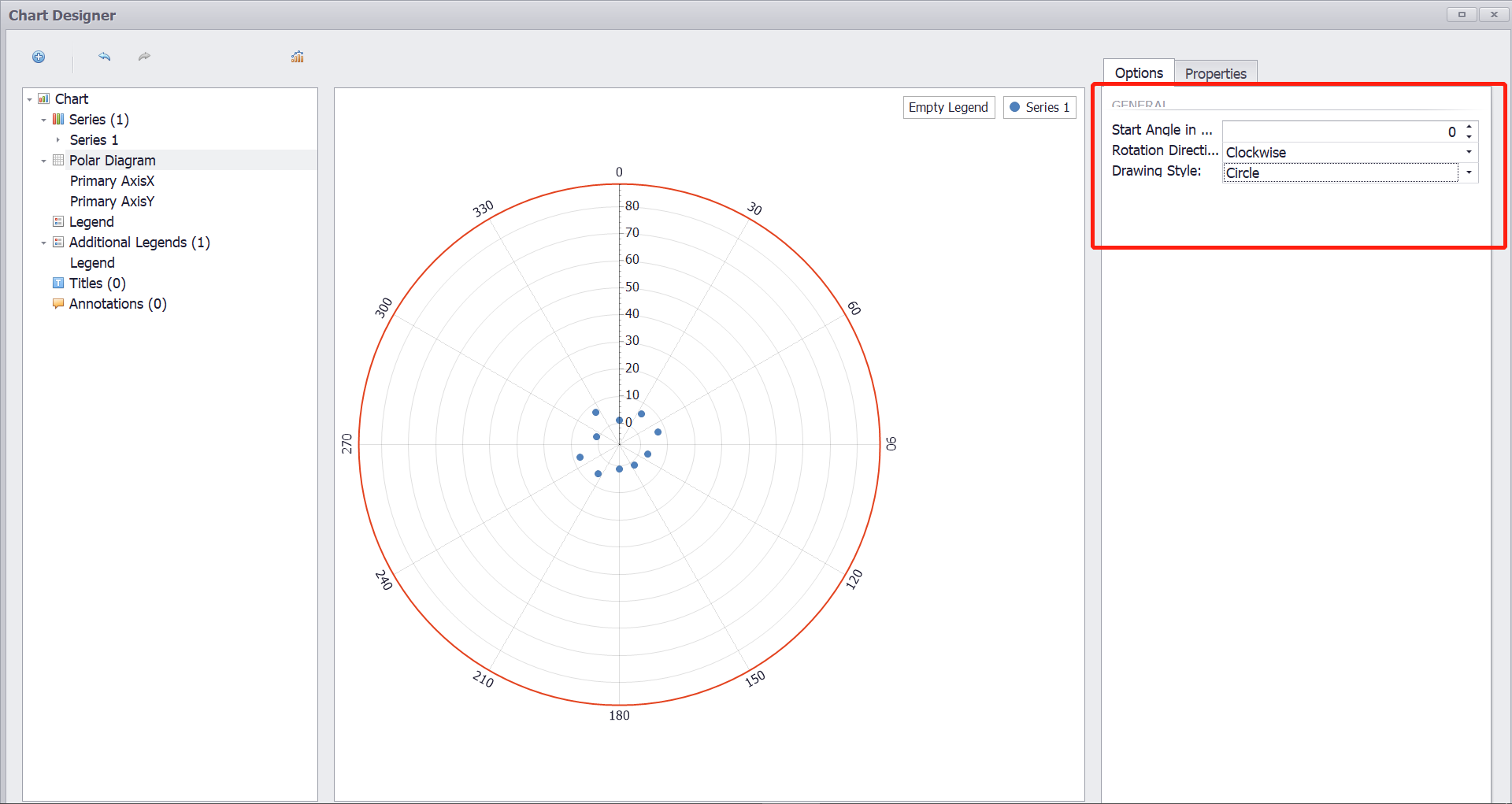Image resolution: width=1512 pixels, height=804 pixels.
Task: Click the Series 1 legend box
Action: [x=1039, y=107]
